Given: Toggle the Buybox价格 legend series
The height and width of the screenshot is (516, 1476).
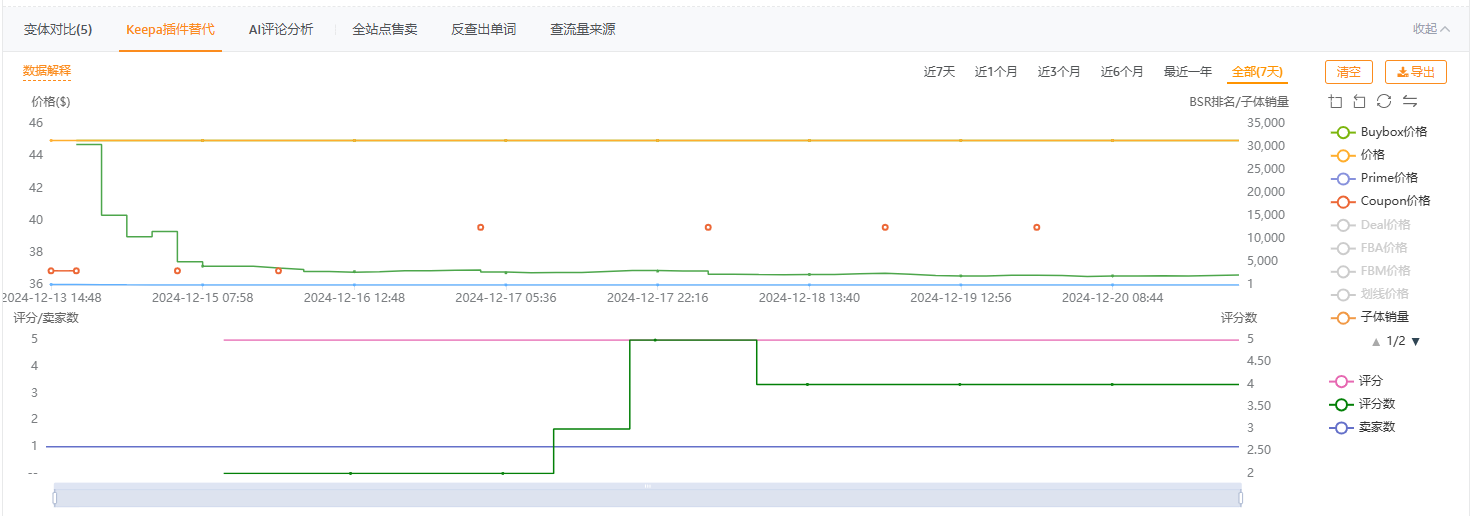Looking at the screenshot, I should coord(1378,132).
